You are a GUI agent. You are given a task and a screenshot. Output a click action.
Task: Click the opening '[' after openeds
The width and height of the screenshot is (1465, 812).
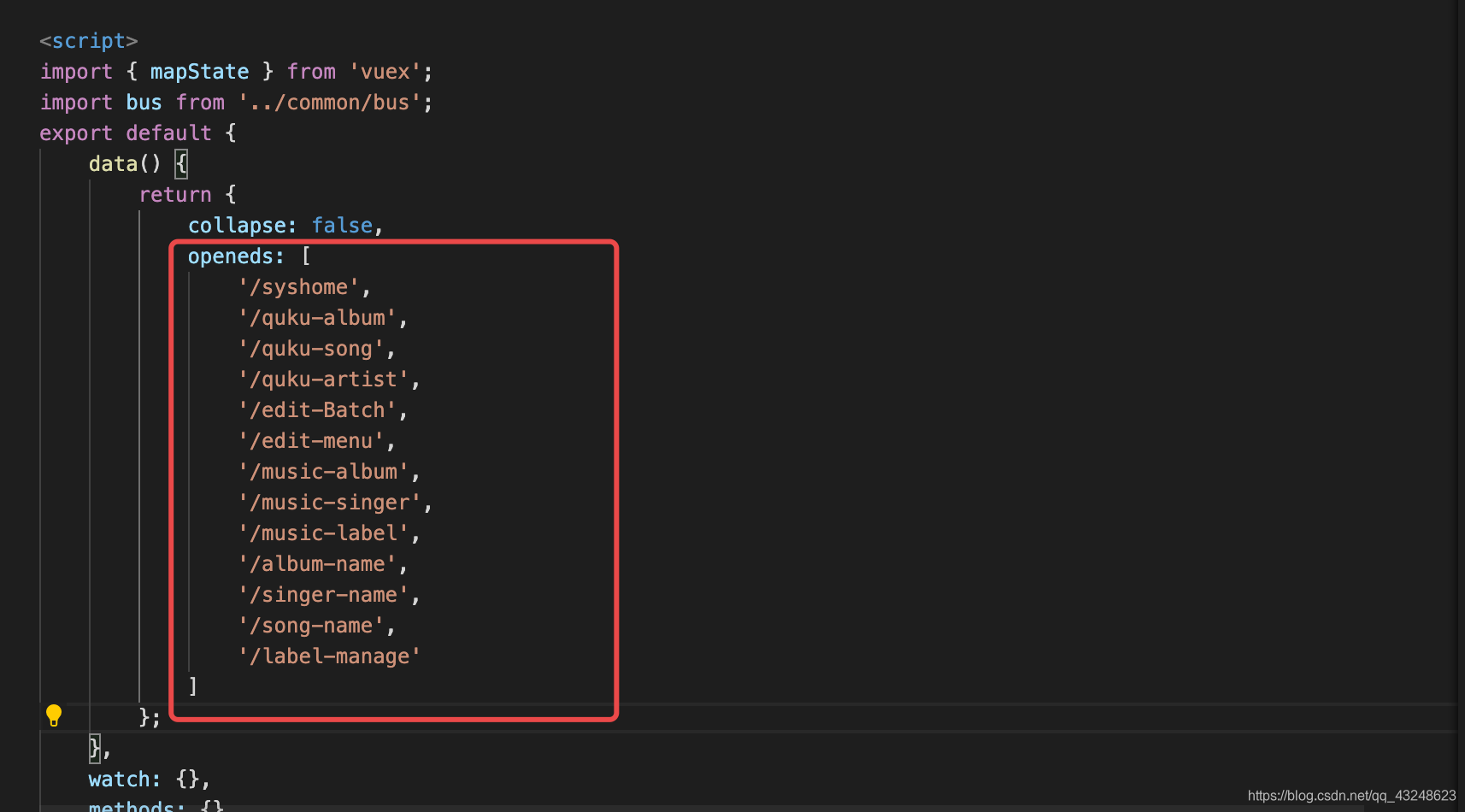coord(306,256)
